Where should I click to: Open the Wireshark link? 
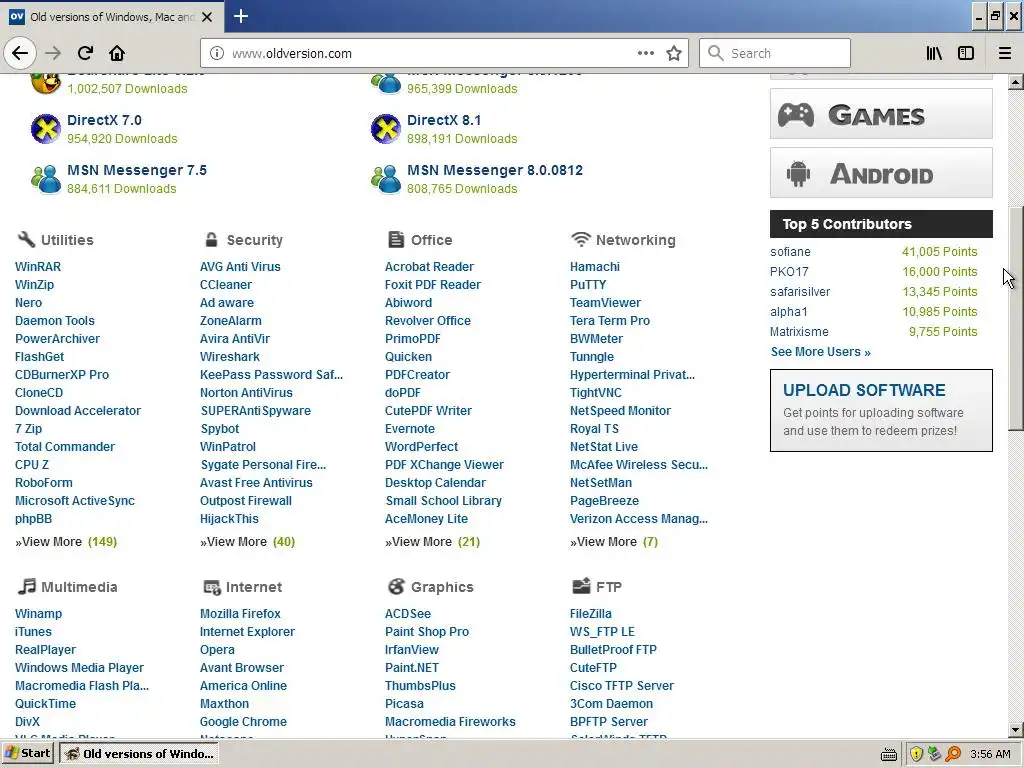(230, 357)
